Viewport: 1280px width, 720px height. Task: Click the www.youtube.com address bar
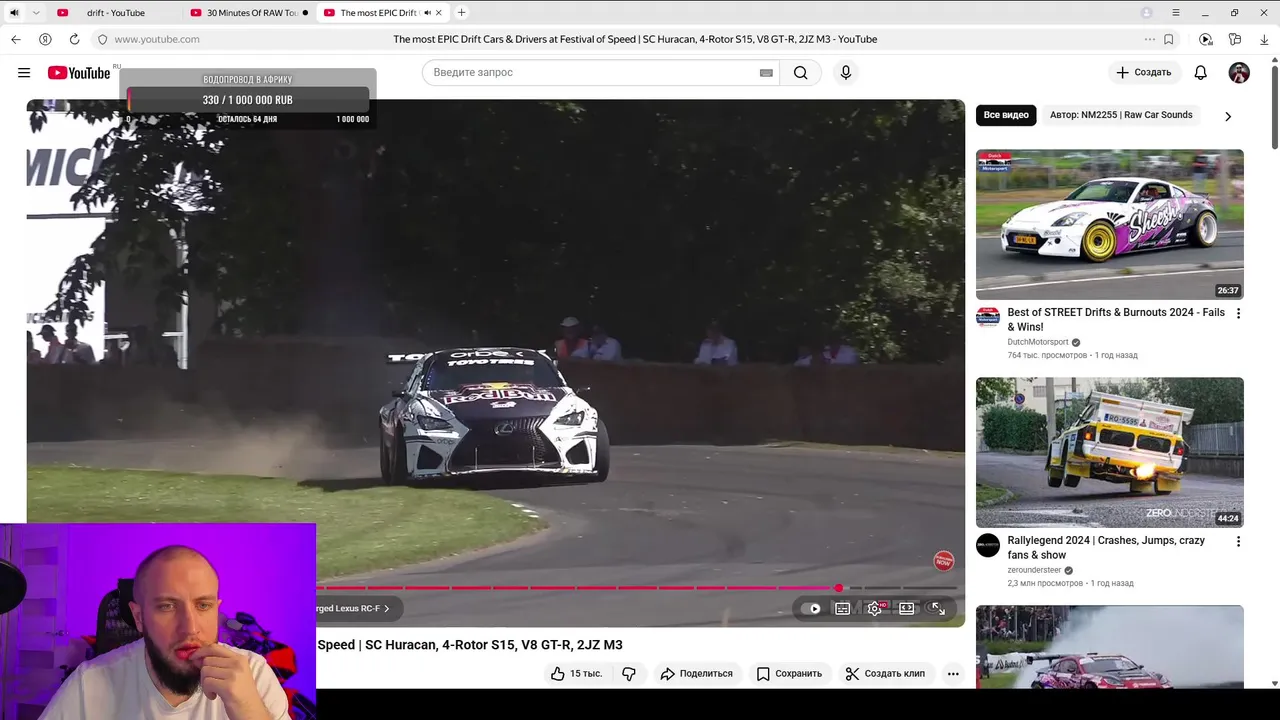coord(157,39)
